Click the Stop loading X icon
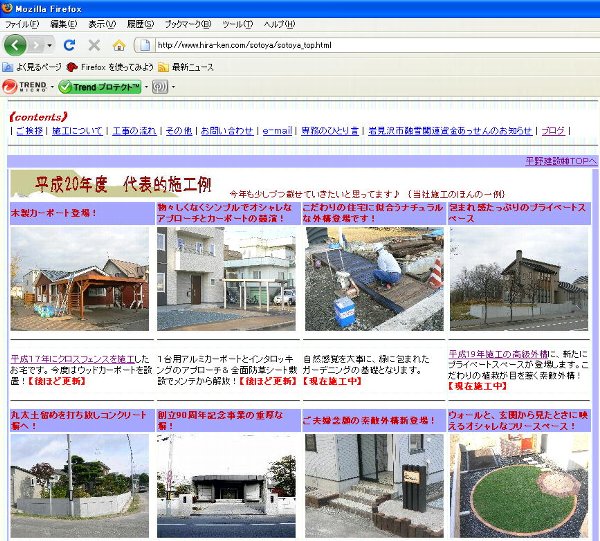Screen dimensions: 600x541 coord(94,45)
